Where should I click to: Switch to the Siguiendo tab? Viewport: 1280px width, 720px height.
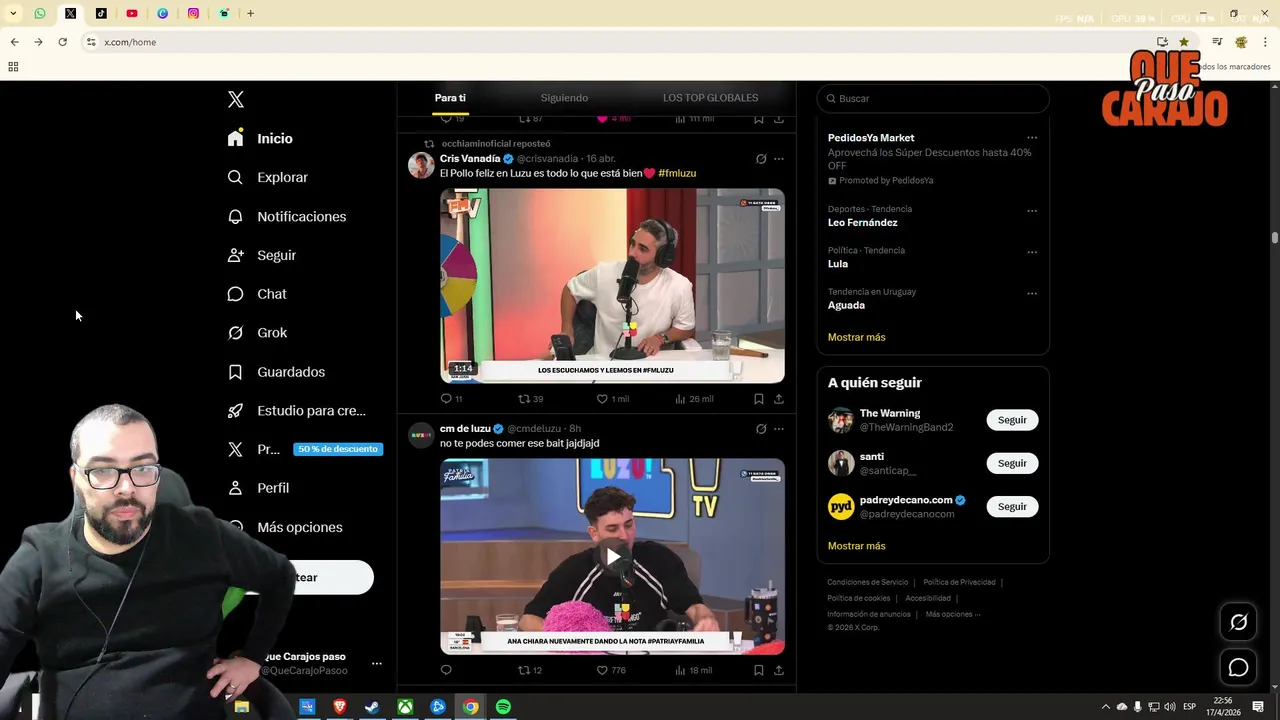click(564, 98)
